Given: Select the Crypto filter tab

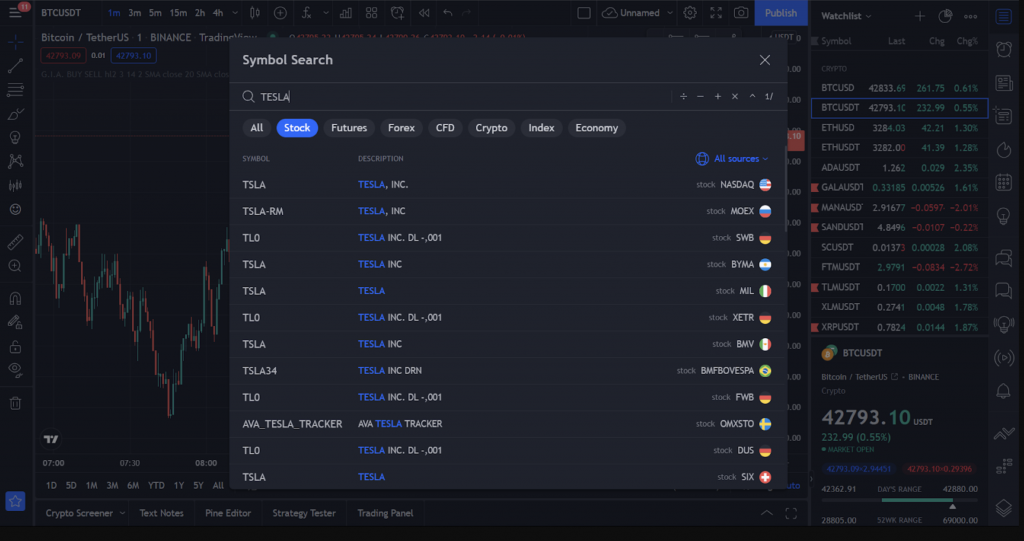Looking at the screenshot, I should [x=491, y=128].
